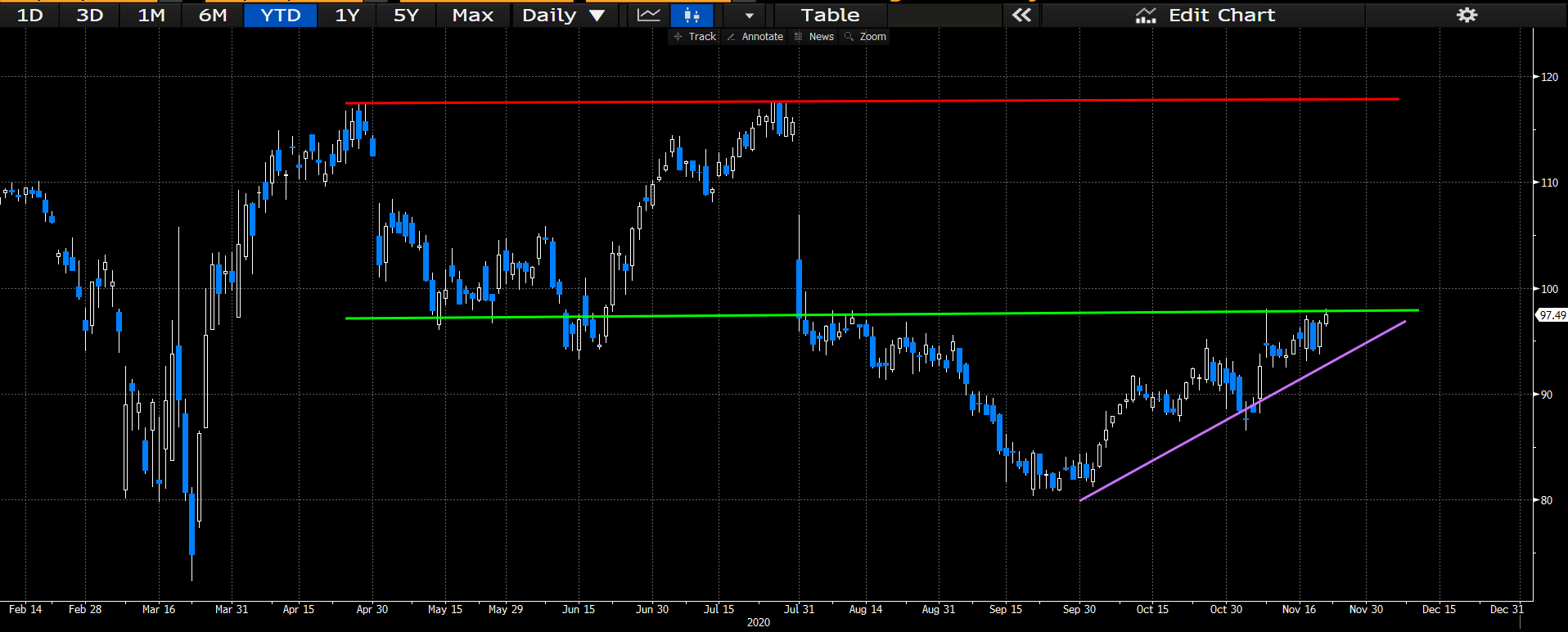The height and width of the screenshot is (632, 1568).
Task: Switch to the 6M range
Action: (x=213, y=15)
